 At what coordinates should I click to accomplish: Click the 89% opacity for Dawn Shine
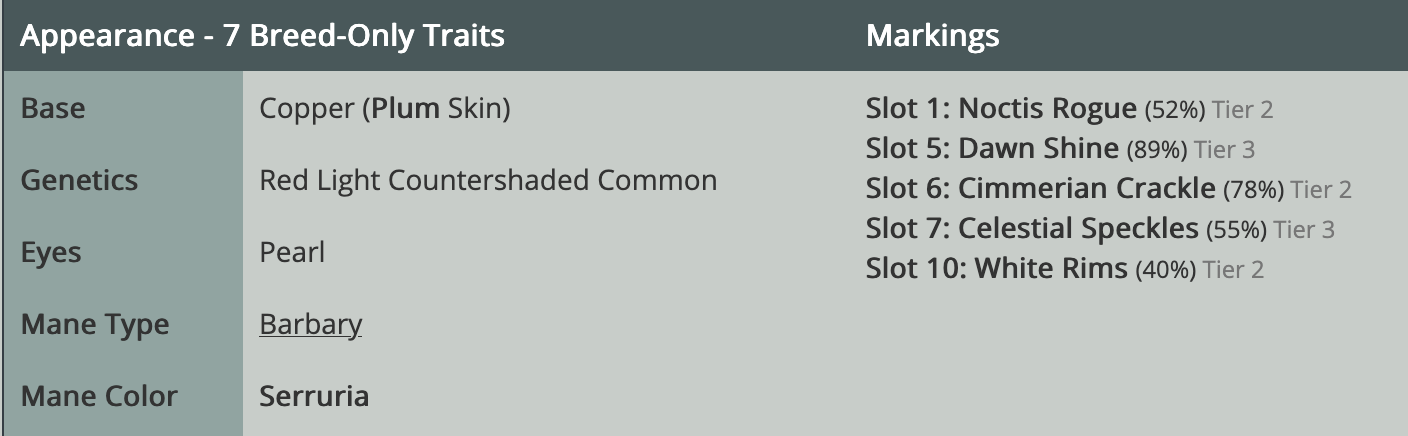pyautogui.click(x=1156, y=151)
